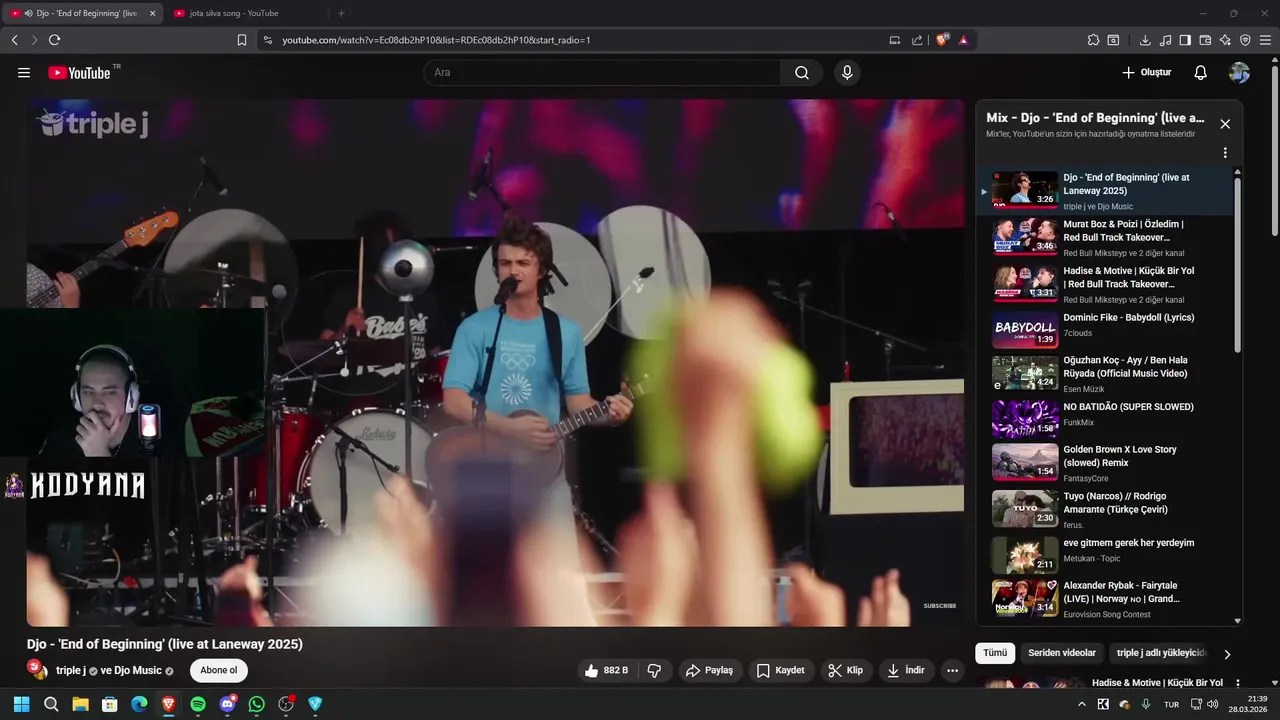This screenshot has width=1280, height=720.
Task: Select NO BATIDÃO (SUPER SLOWED) track
Action: click(1106, 419)
